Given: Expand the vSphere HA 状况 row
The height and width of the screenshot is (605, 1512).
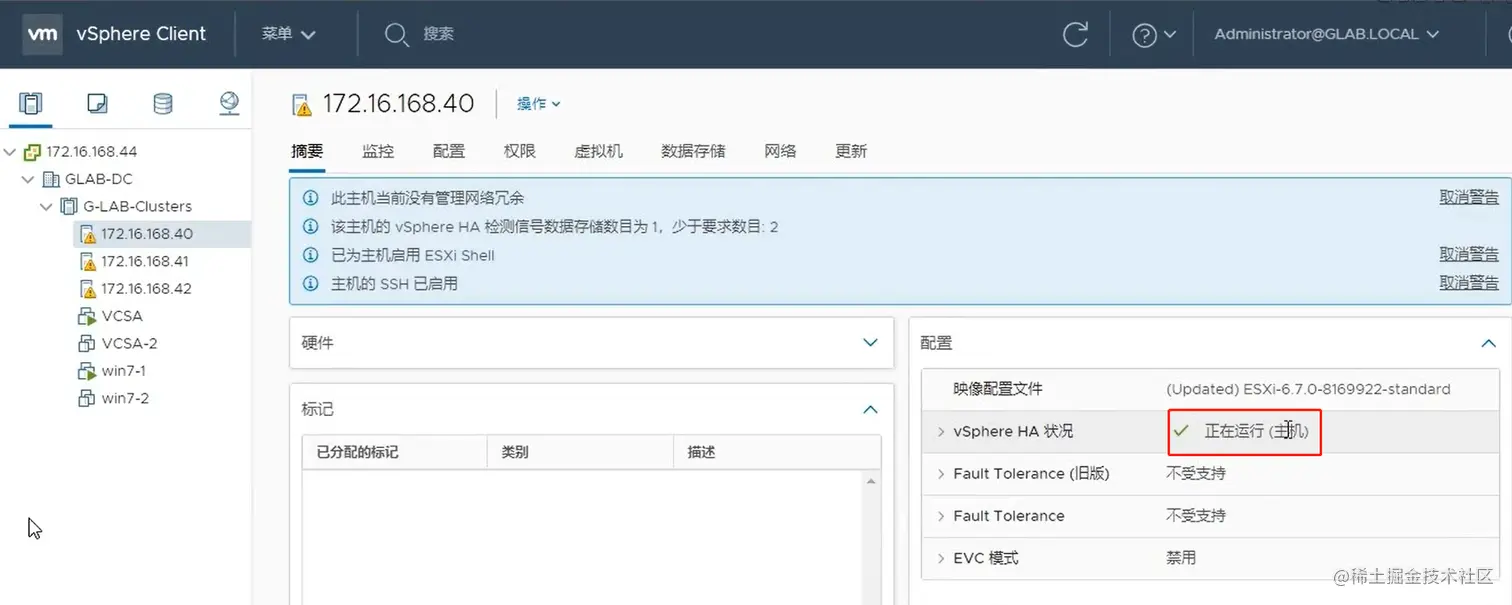Looking at the screenshot, I should [x=941, y=432].
